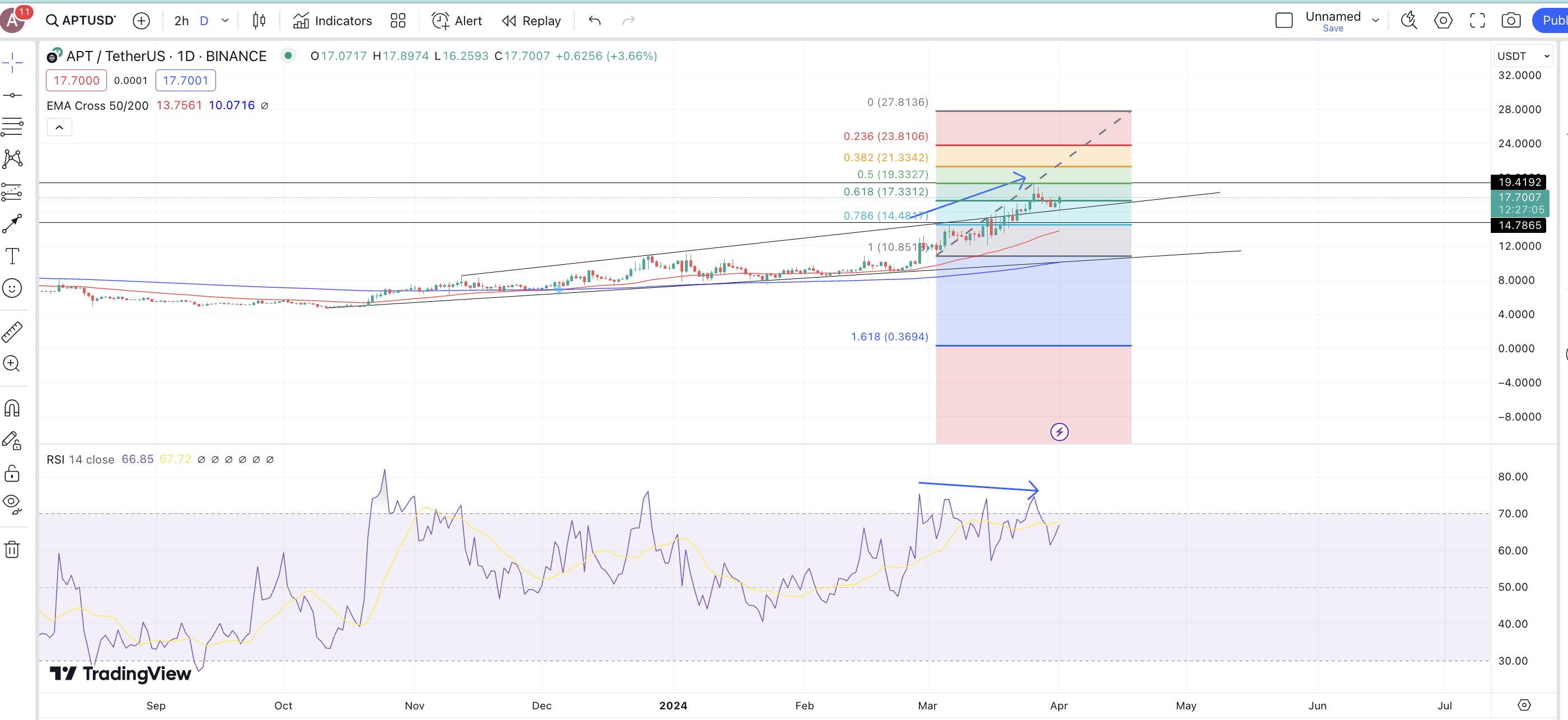1568x720 pixels.
Task: Start Replay mode
Action: click(x=532, y=21)
